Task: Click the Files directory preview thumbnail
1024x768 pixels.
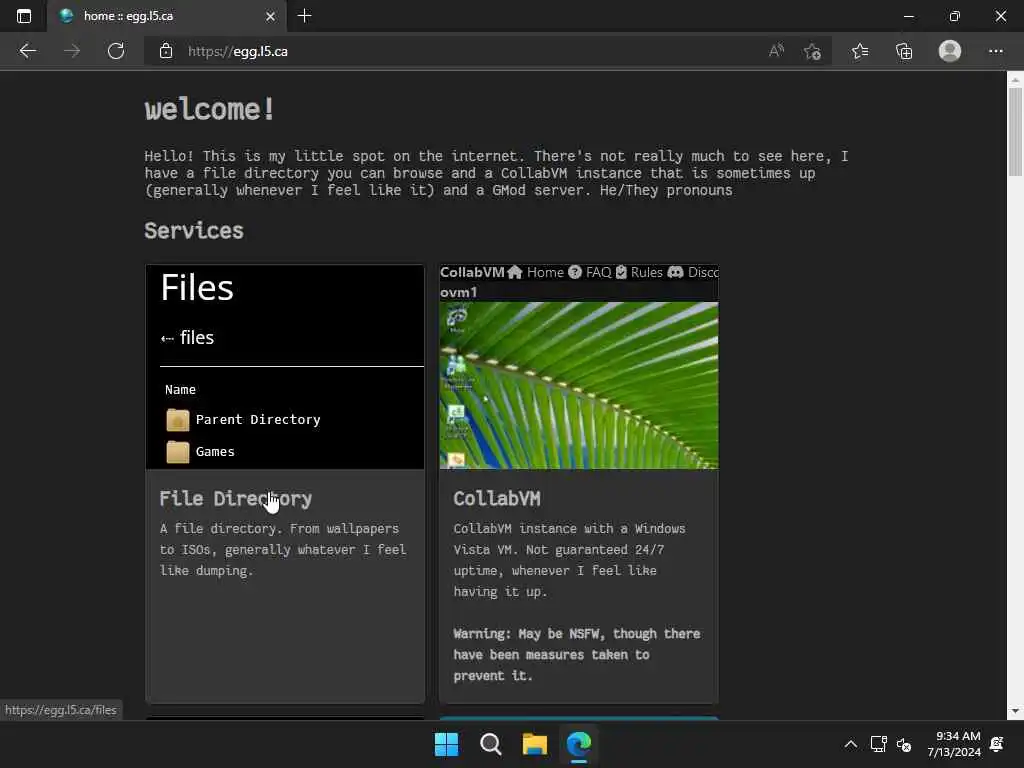Action: pyautogui.click(x=285, y=366)
